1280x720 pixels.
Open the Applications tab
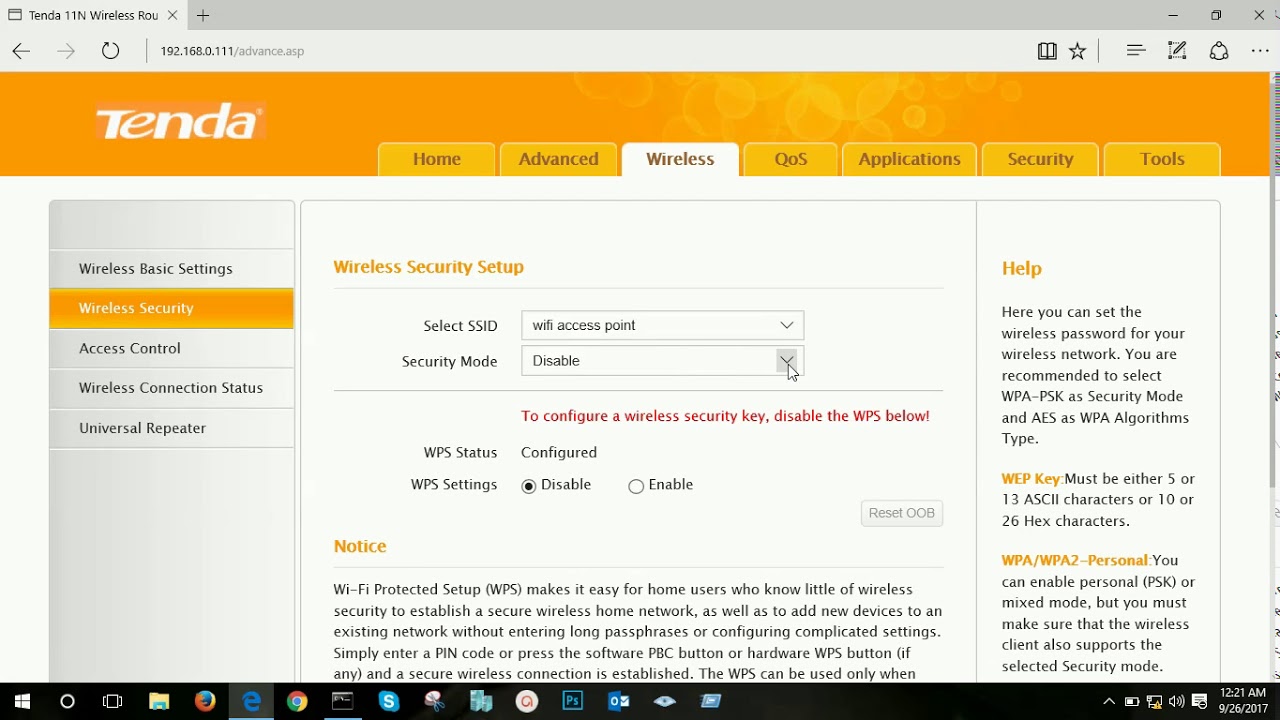[x=909, y=160]
